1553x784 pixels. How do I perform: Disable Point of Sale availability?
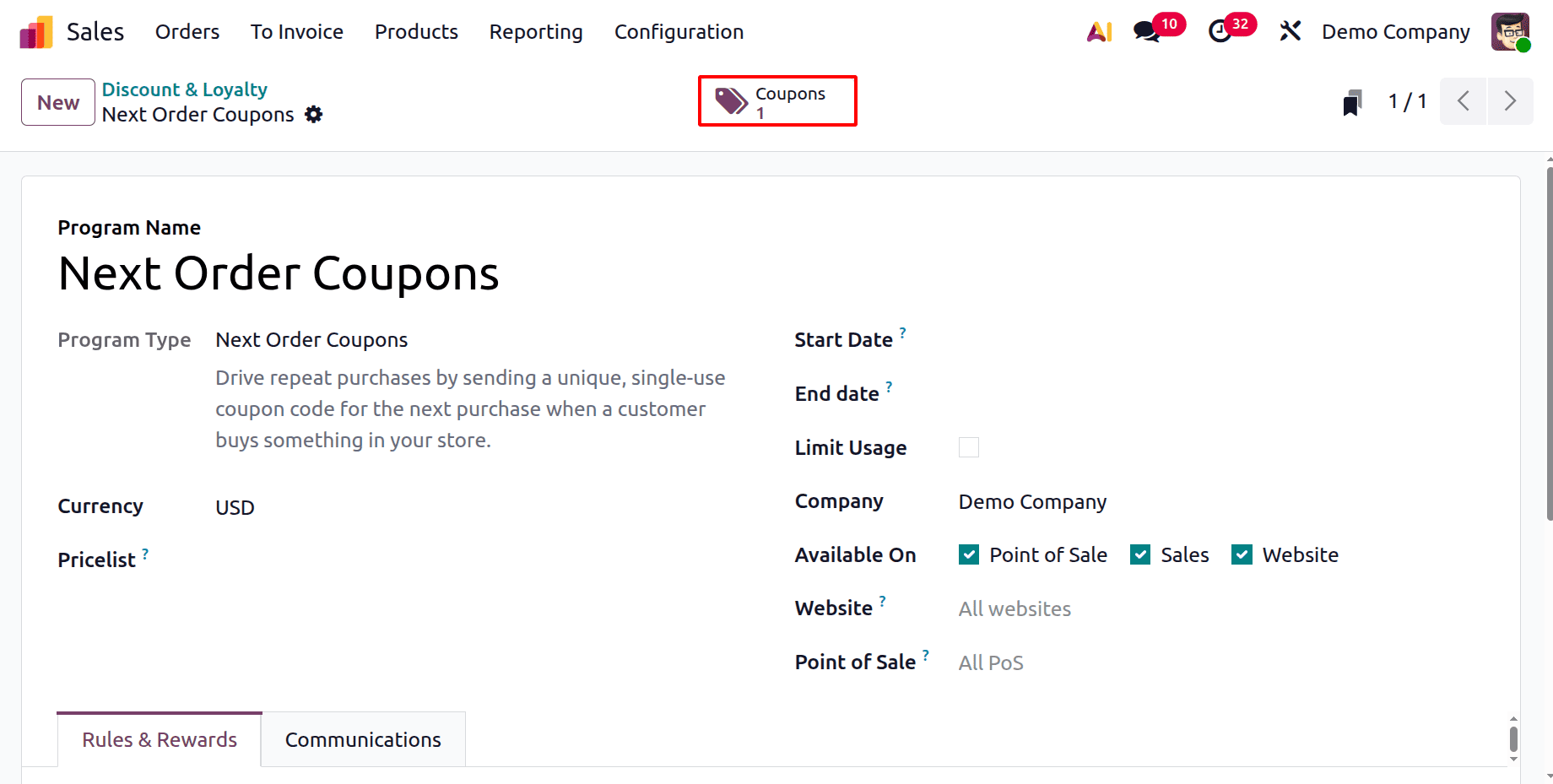[x=968, y=554]
